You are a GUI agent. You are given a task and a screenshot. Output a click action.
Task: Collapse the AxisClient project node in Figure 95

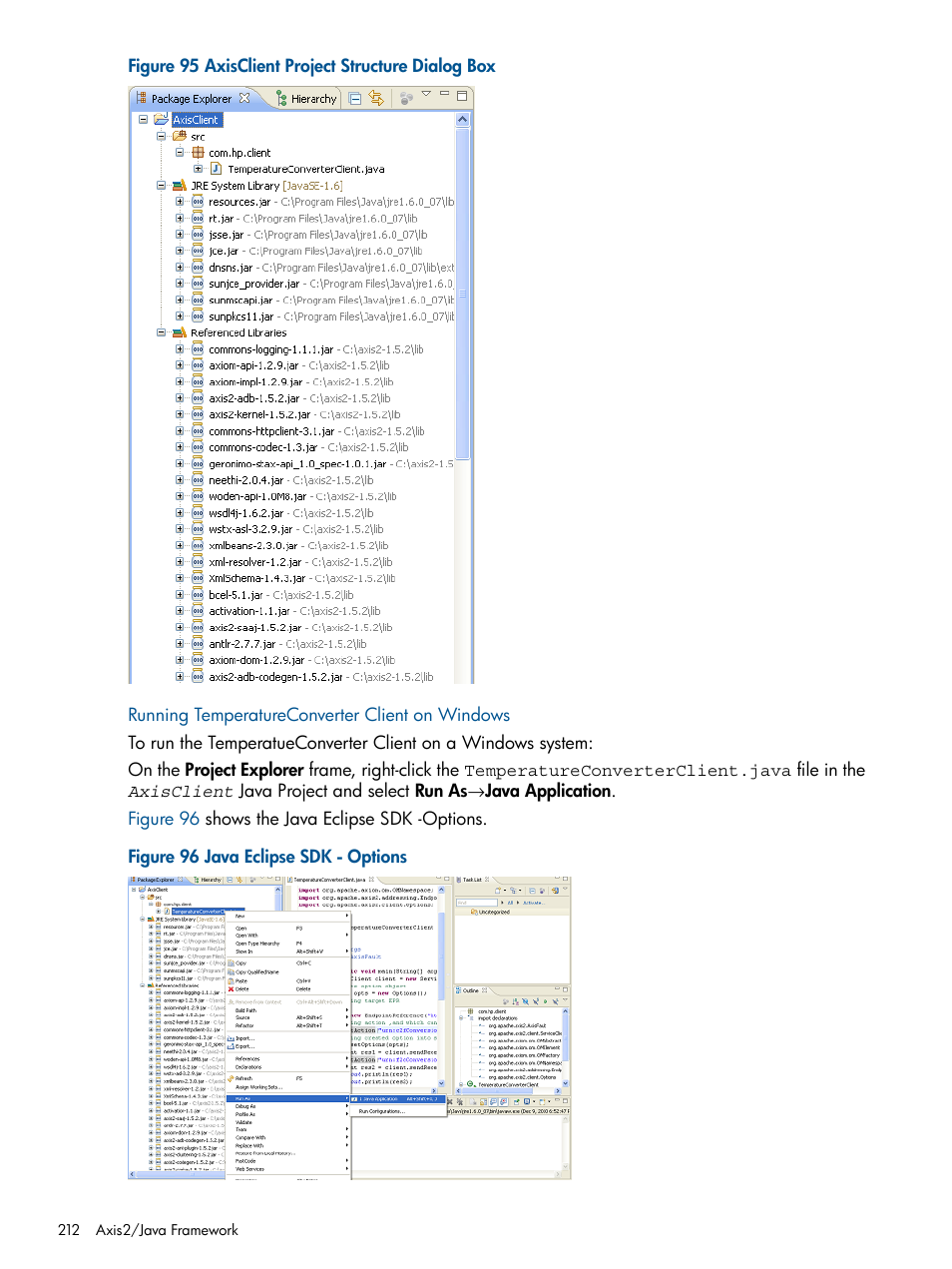pos(143,119)
